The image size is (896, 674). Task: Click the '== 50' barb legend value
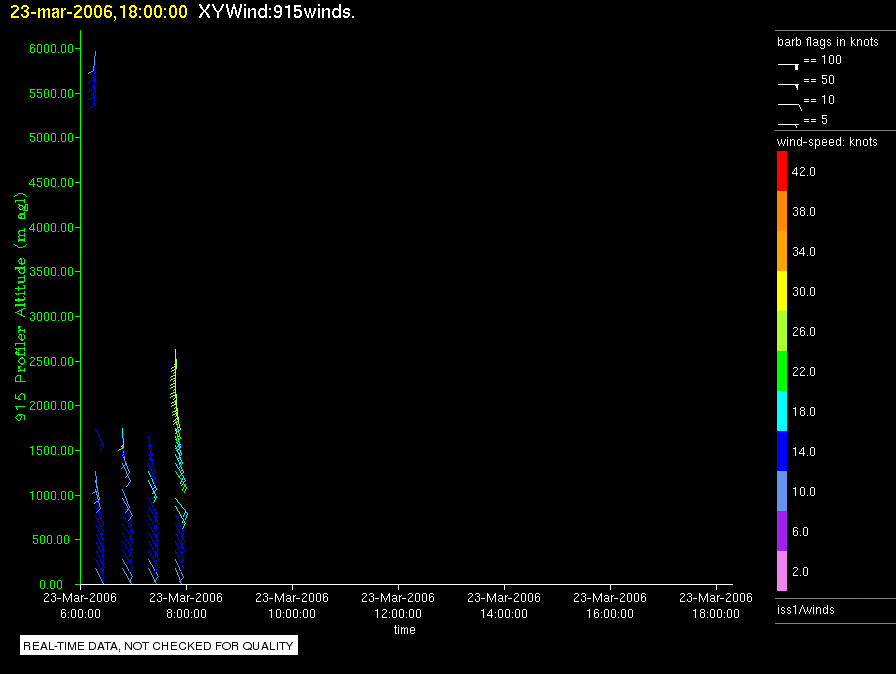819,80
